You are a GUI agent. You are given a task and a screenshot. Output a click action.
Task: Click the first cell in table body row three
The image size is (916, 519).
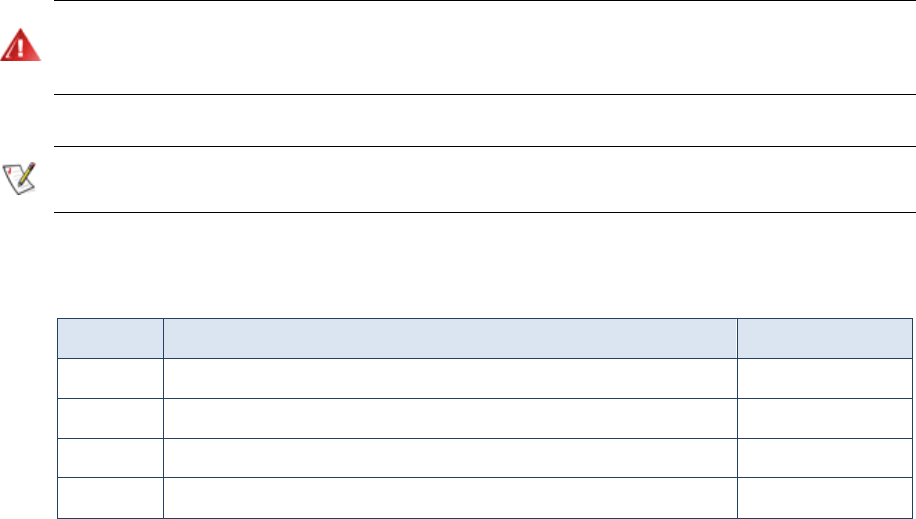[110, 458]
